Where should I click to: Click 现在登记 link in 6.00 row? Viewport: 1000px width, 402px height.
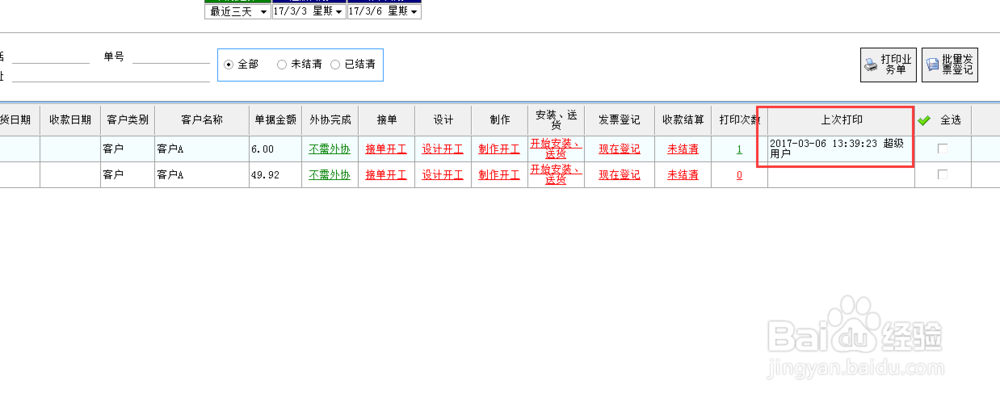(619, 149)
